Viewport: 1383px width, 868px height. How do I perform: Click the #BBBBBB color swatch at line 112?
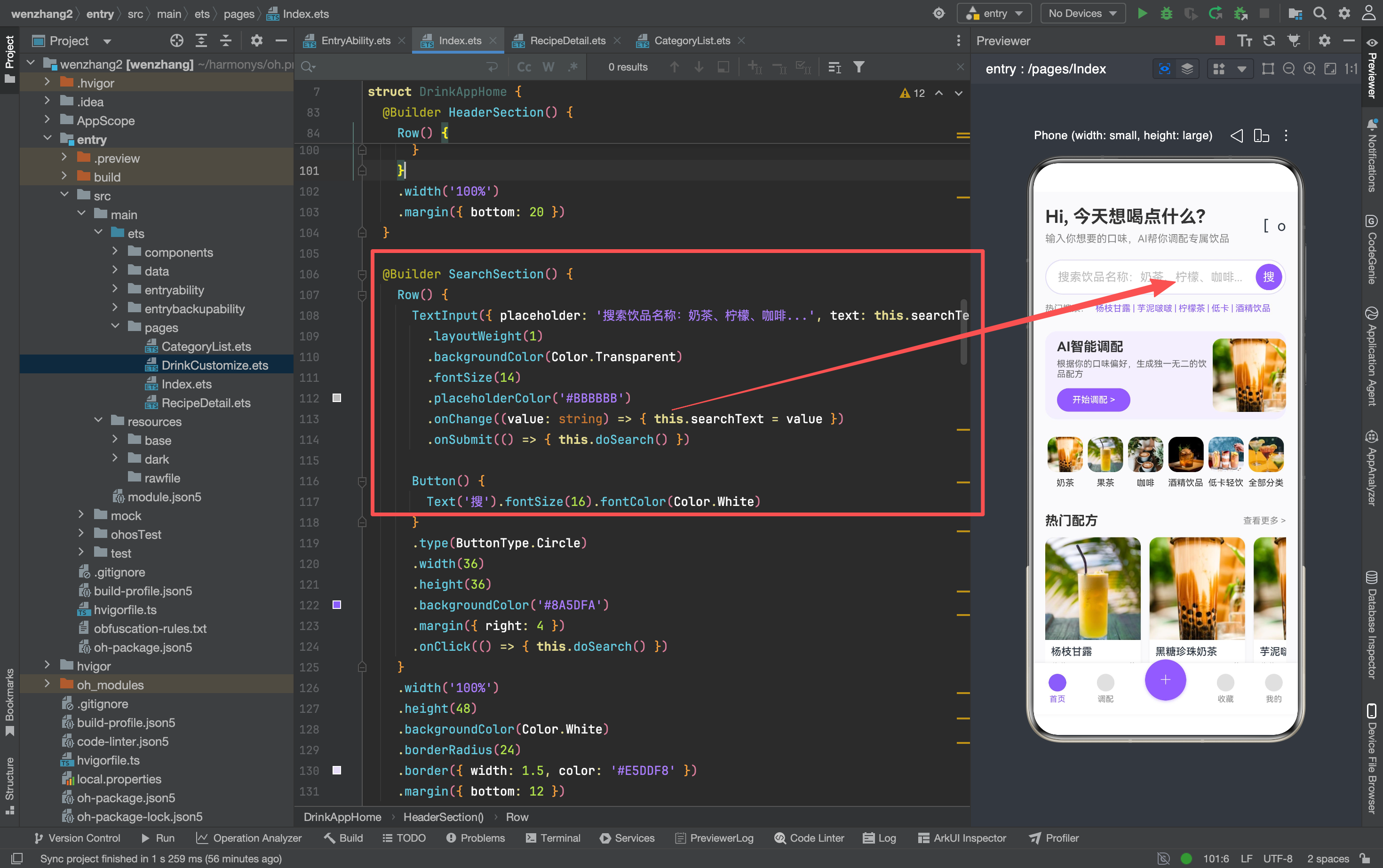337,398
